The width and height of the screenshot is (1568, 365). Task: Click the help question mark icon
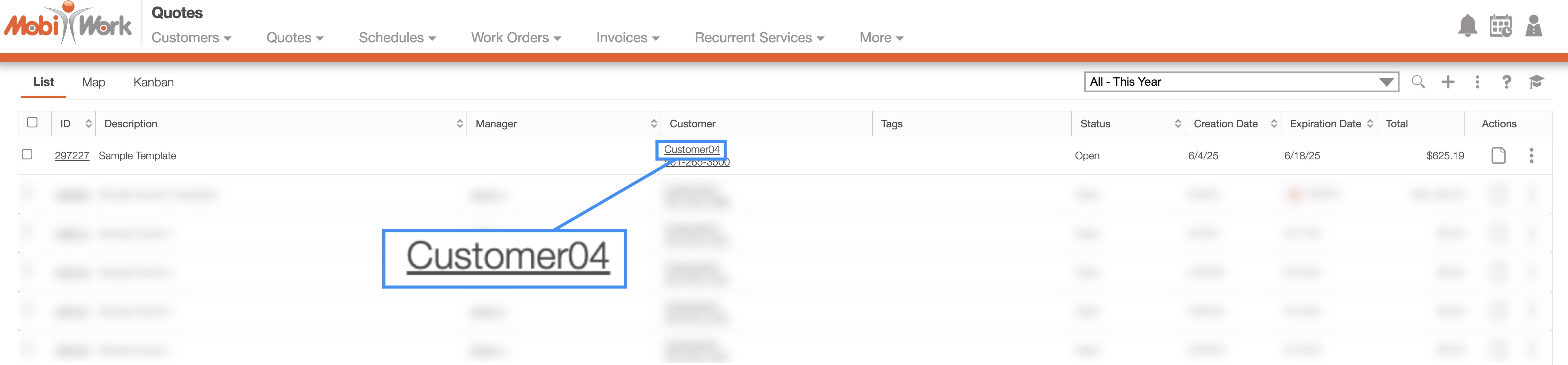1507,82
